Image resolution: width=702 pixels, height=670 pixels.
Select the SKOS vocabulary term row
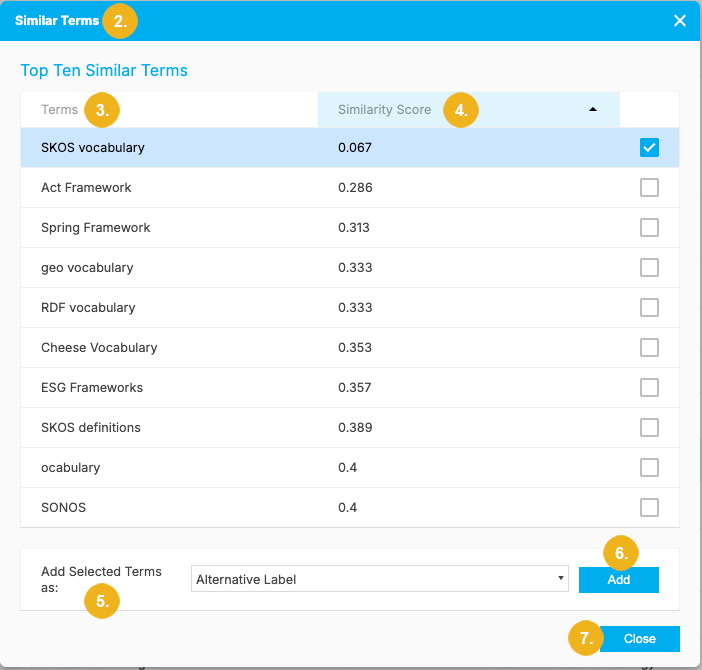point(93,148)
